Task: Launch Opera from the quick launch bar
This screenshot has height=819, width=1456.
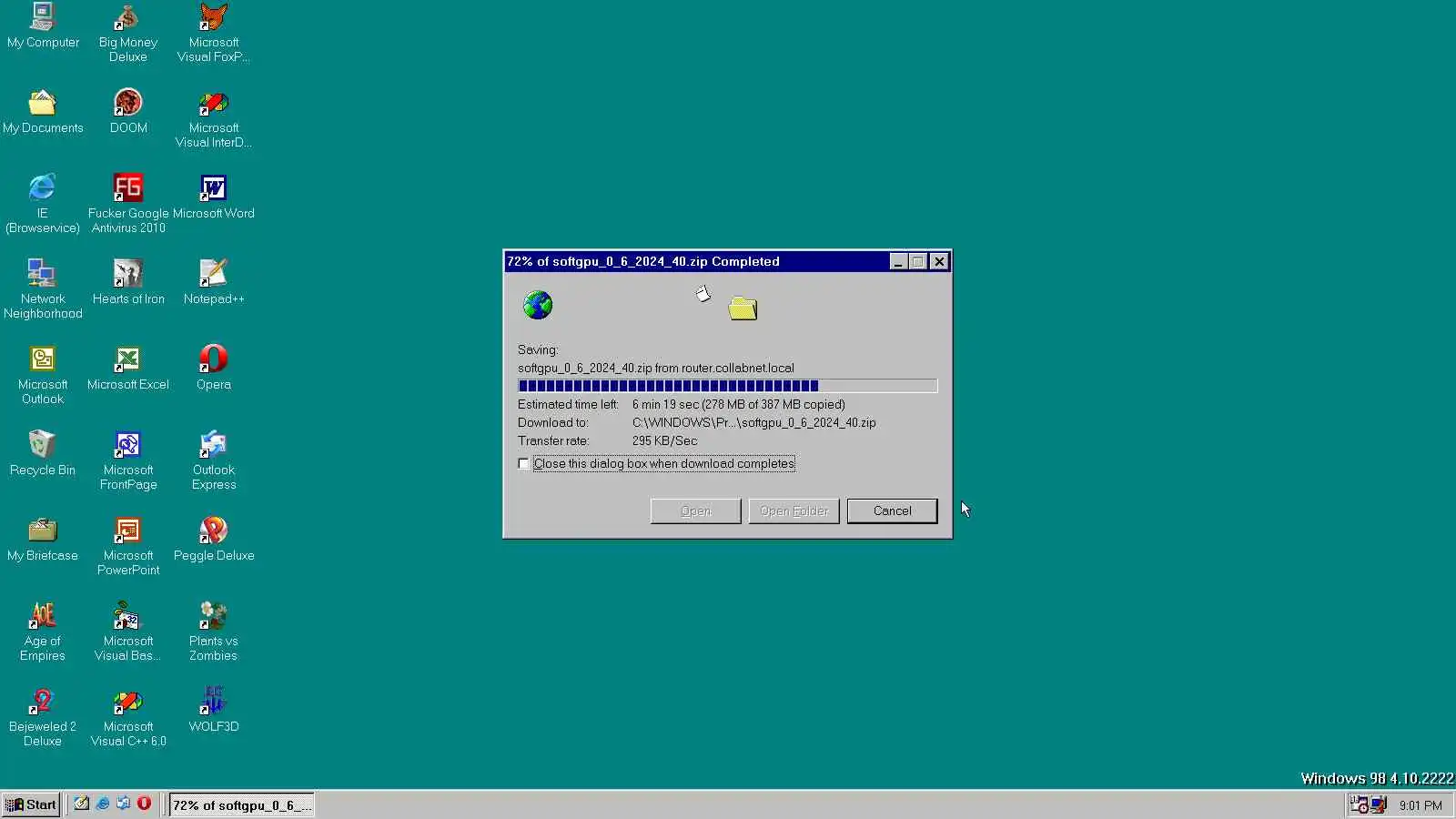Action: coord(144,804)
